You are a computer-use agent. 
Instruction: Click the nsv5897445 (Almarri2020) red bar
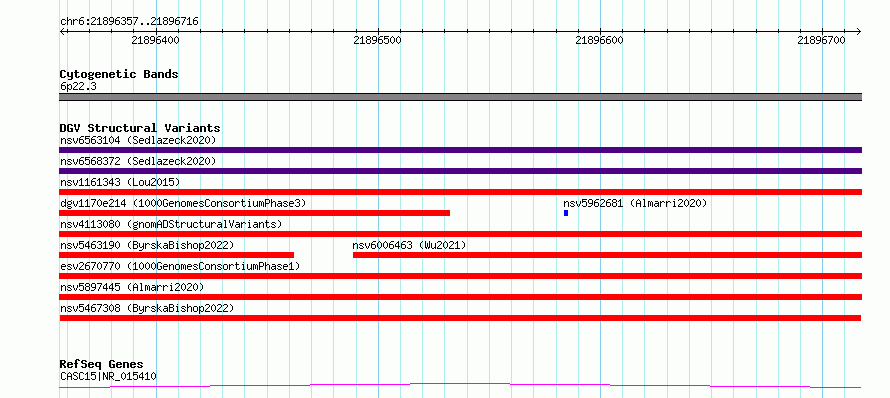(x=460, y=297)
